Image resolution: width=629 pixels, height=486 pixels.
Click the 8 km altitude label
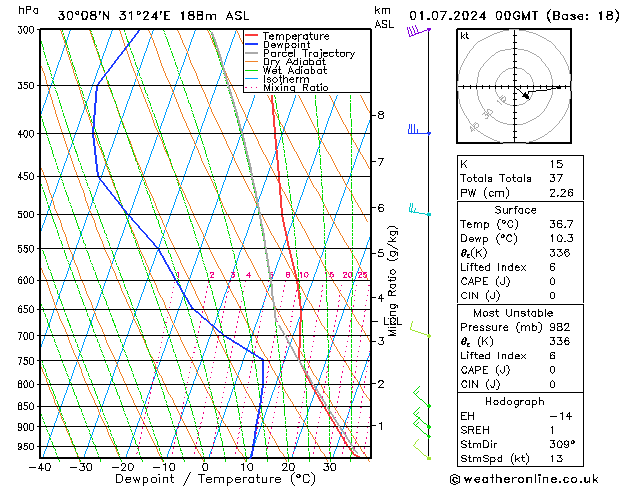381,115
